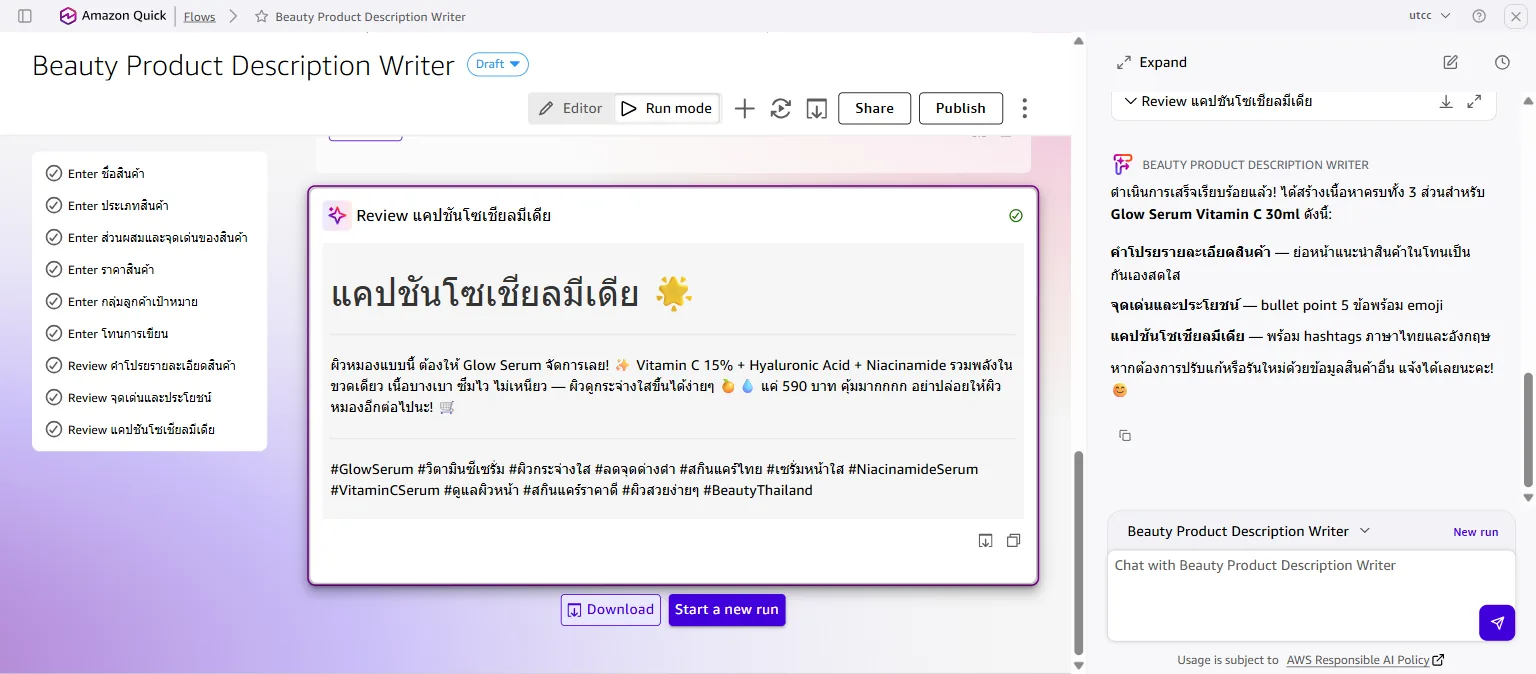Click the Beauty Product Description Writer avatar icon

pyautogui.click(x=1123, y=164)
